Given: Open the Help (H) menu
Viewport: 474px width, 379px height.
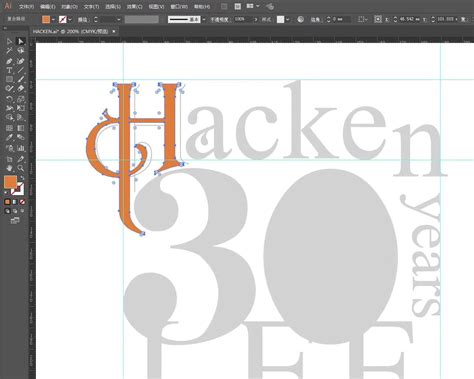Looking at the screenshot, I should tap(202, 7).
